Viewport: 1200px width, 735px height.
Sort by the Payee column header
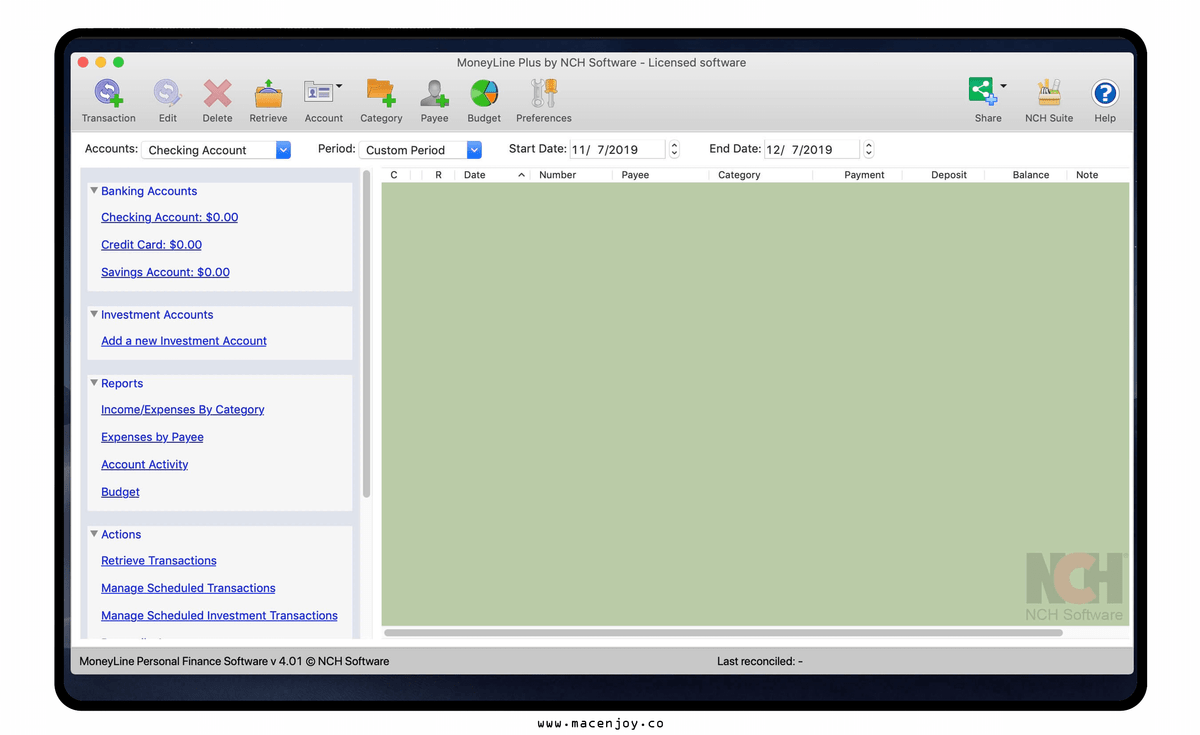[661, 175]
